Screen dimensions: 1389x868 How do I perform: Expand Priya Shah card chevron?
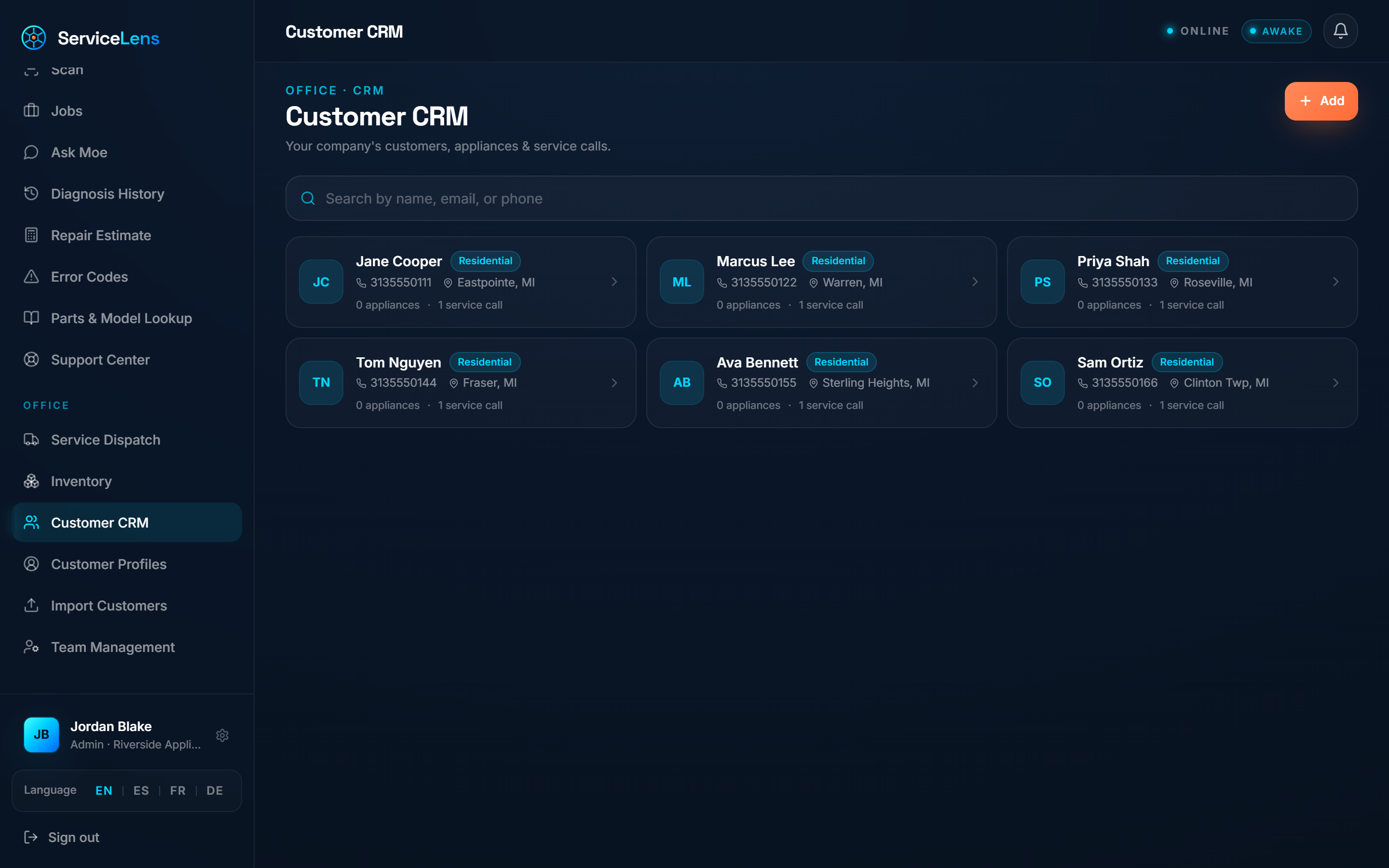pos(1335,282)
